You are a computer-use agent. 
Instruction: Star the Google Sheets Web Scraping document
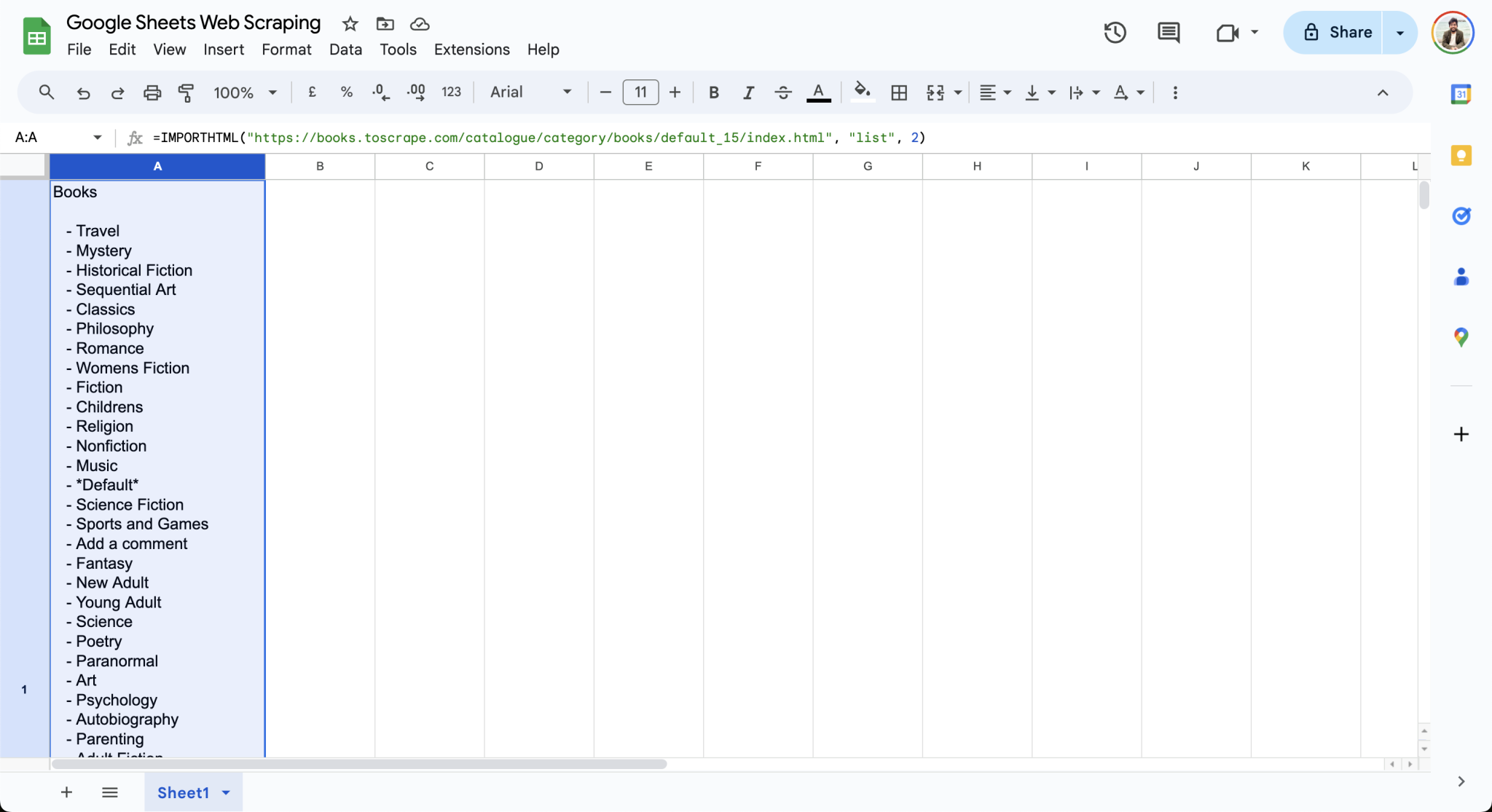348,23
